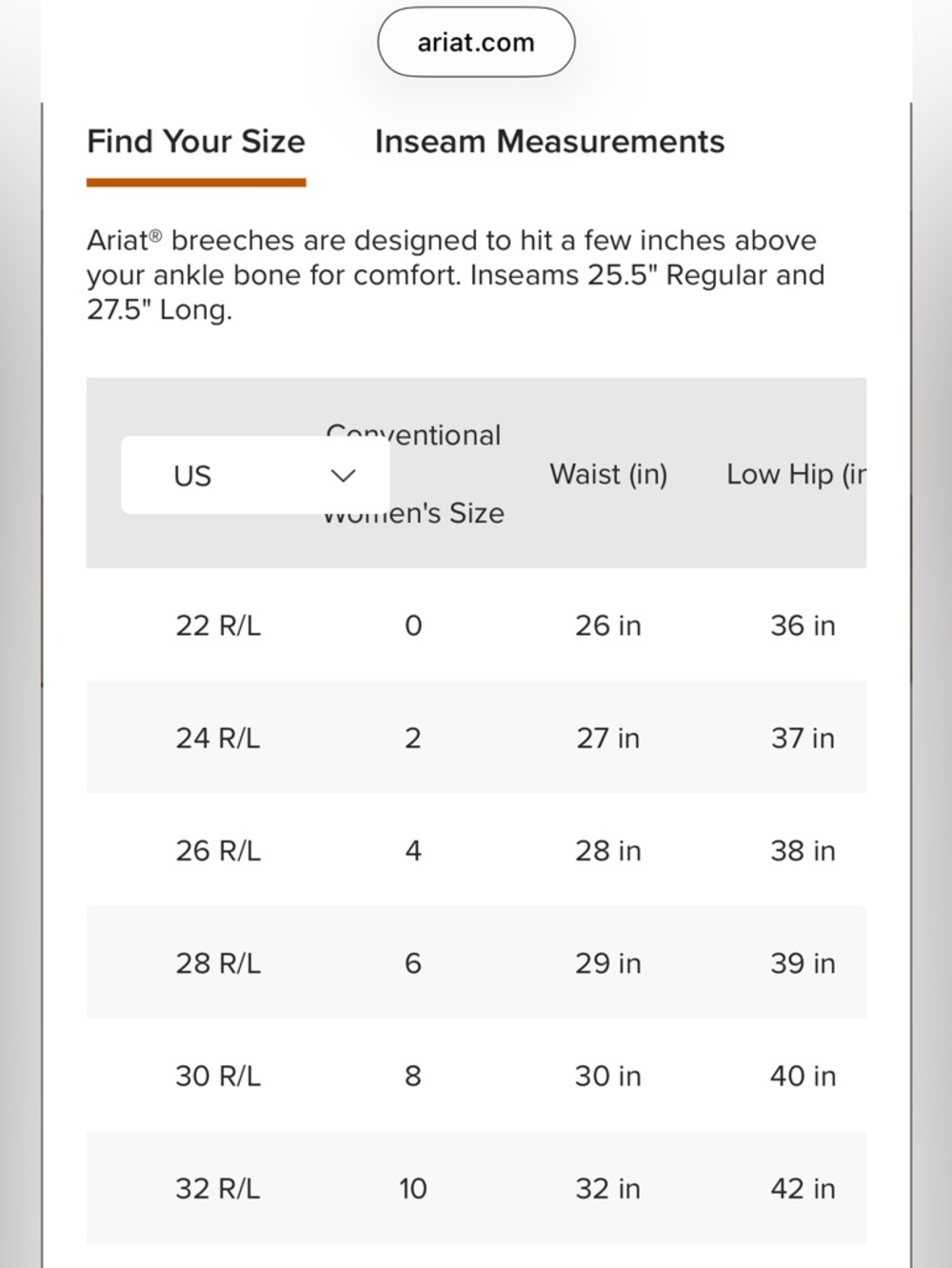Image resolution: width=952 pixels, height=1268 pixels.
Task: Click the Waist (in) column header
Action: [x=608, y=474]
